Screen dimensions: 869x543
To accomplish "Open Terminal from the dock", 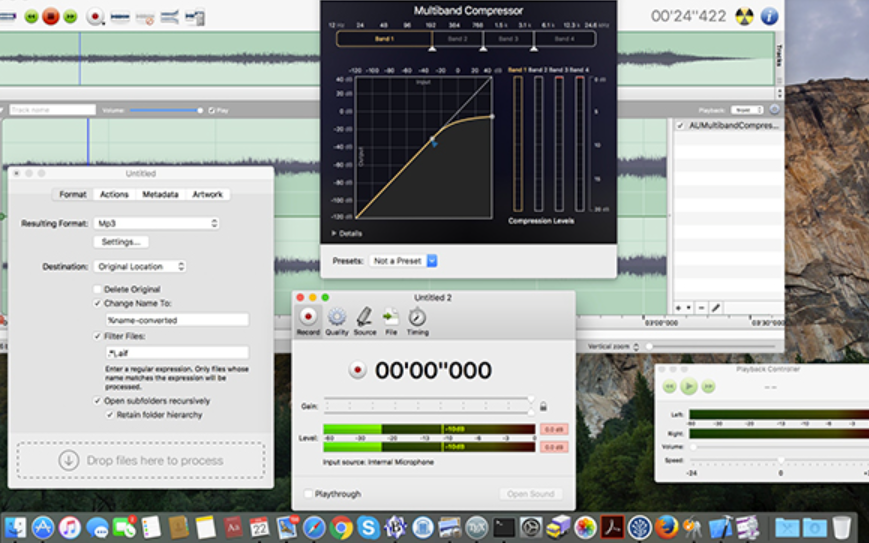I will pos(504,527).
